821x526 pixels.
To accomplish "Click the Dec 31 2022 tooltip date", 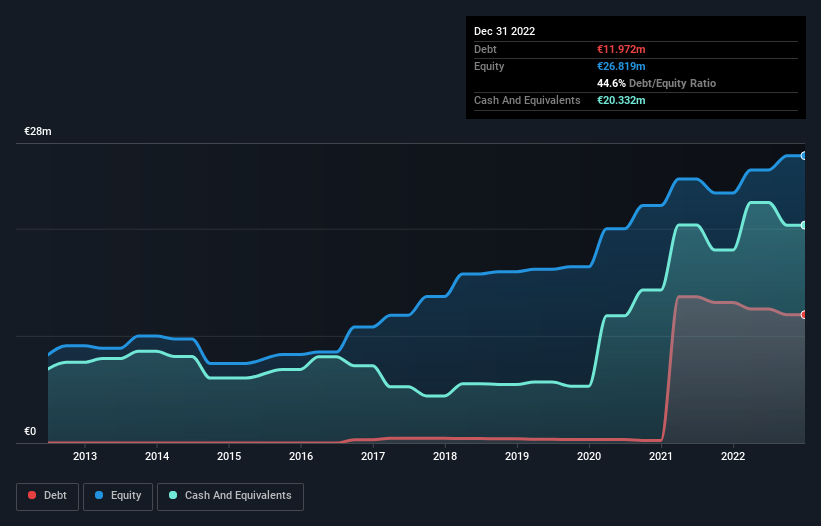I will point(504,31).
